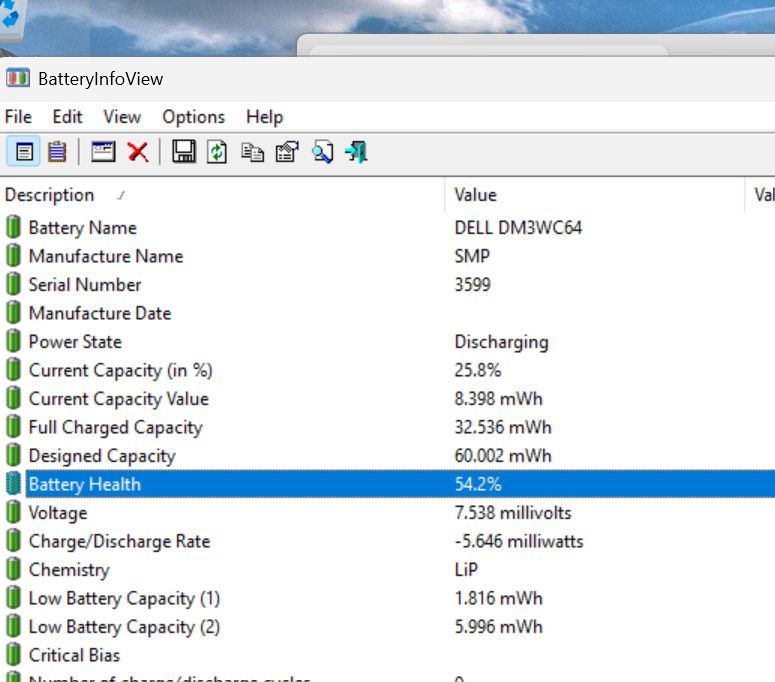
Task: Switch to Show Battery Information view icon
Action: click(x=24, y=152)
